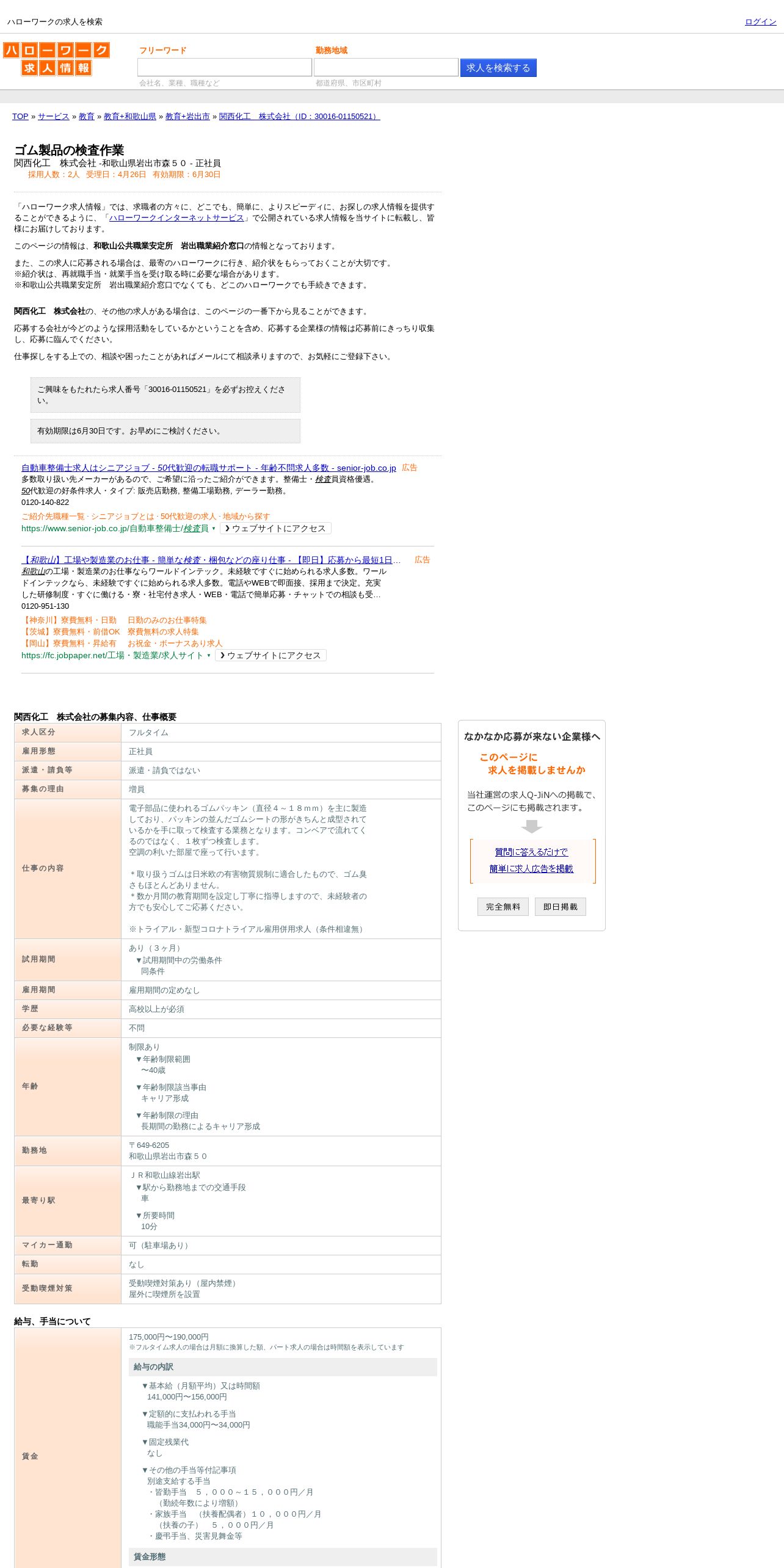Select the 〜40歳 age limit text
Image resolution: width=784 pixels, height=1568 pixels.
(153, 1070)
